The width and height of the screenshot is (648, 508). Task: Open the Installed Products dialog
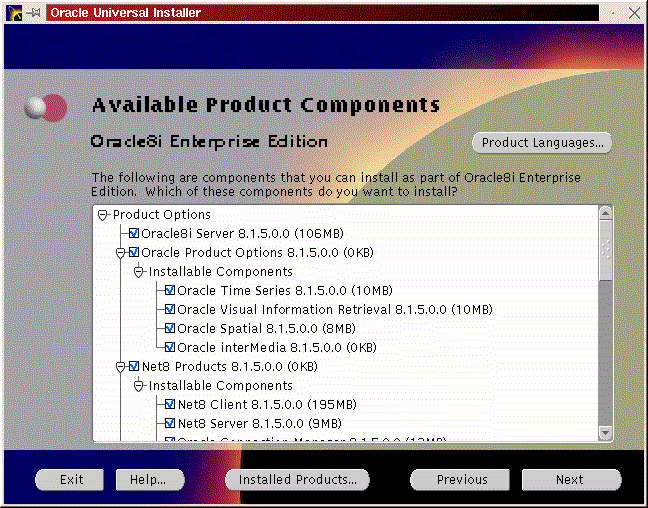(x=297, y=480)
